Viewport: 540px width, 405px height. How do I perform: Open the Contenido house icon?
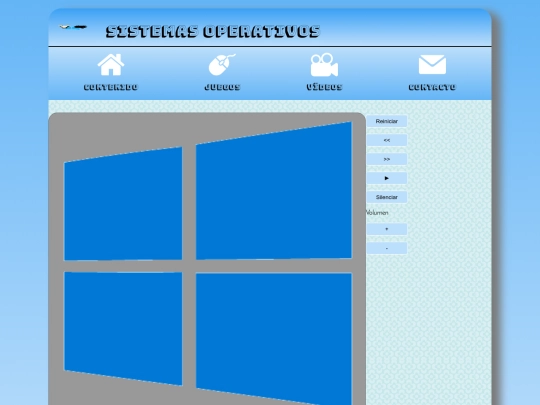click(111, 64)
